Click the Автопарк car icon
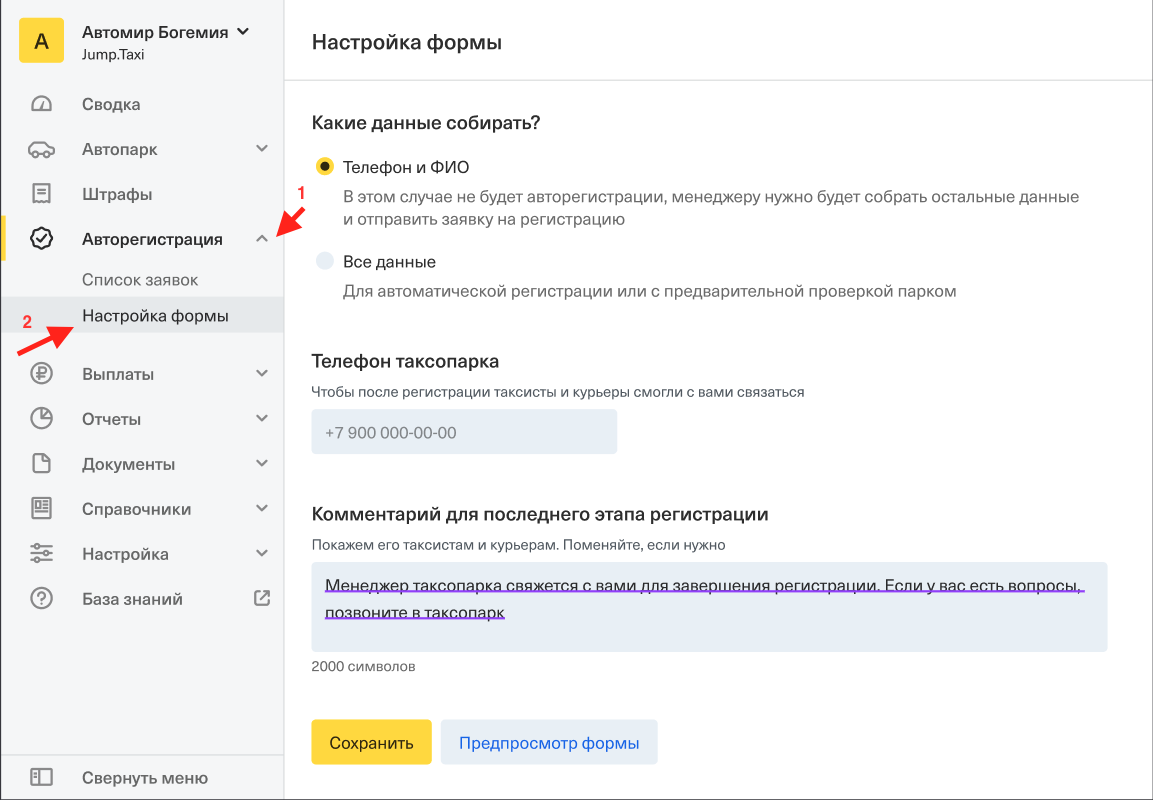The image size is (1153, 800). click(x=41, y=149)
